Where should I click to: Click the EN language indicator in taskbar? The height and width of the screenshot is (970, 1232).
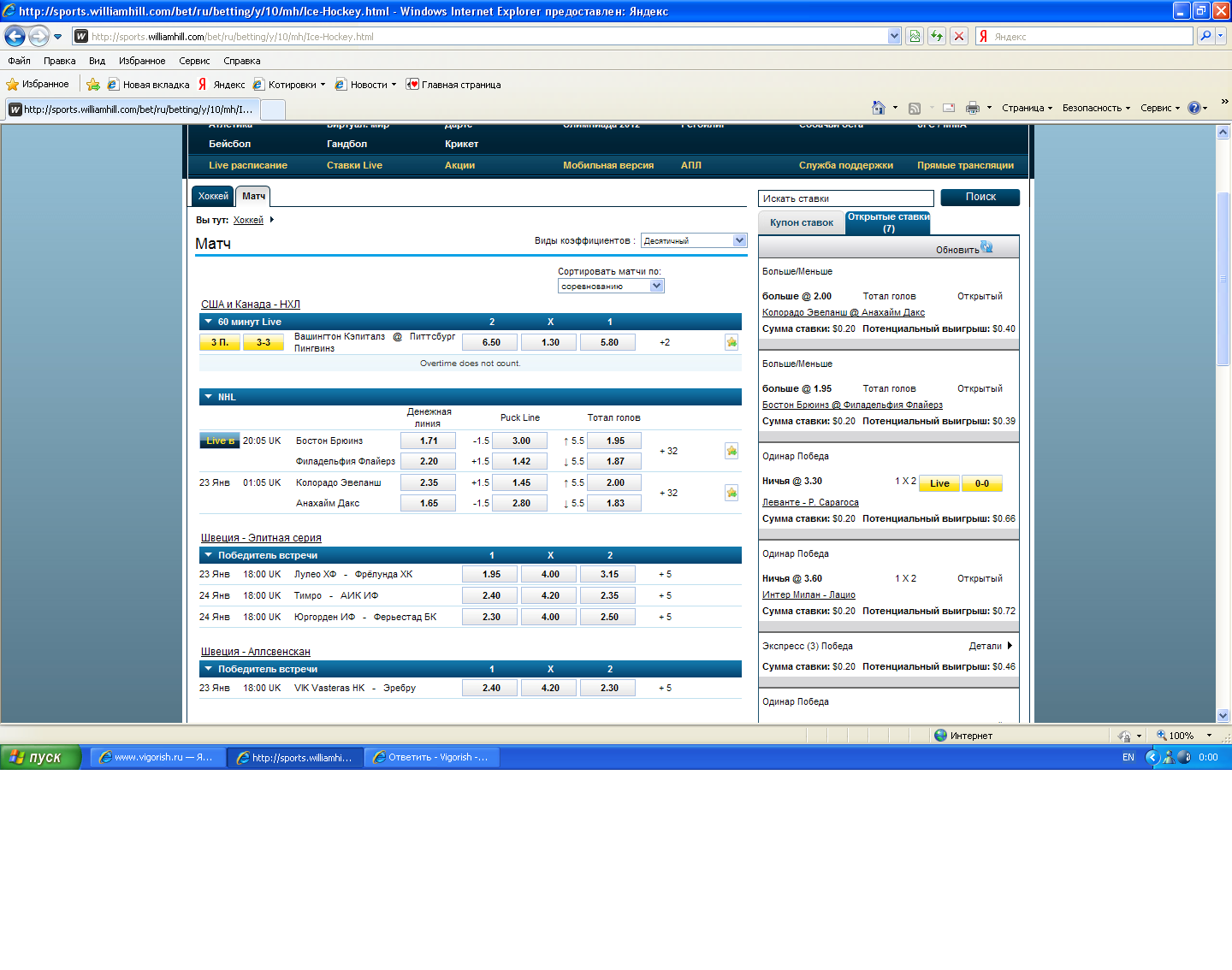[x=1128, y=757]
